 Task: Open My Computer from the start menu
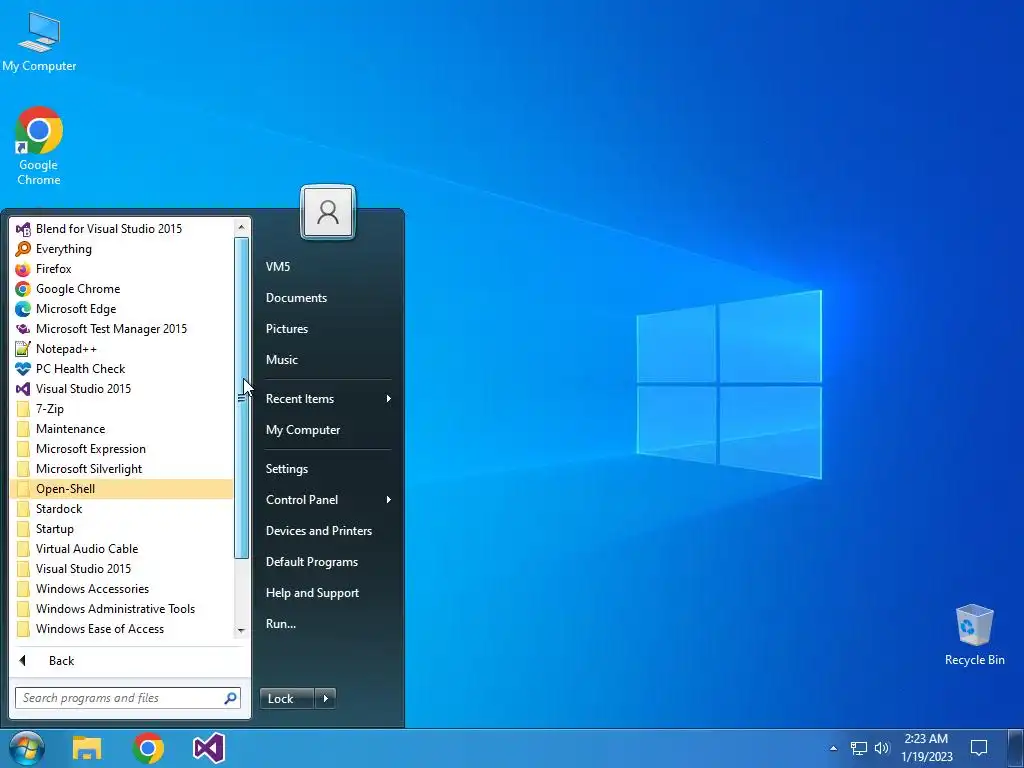click(328, 430)
